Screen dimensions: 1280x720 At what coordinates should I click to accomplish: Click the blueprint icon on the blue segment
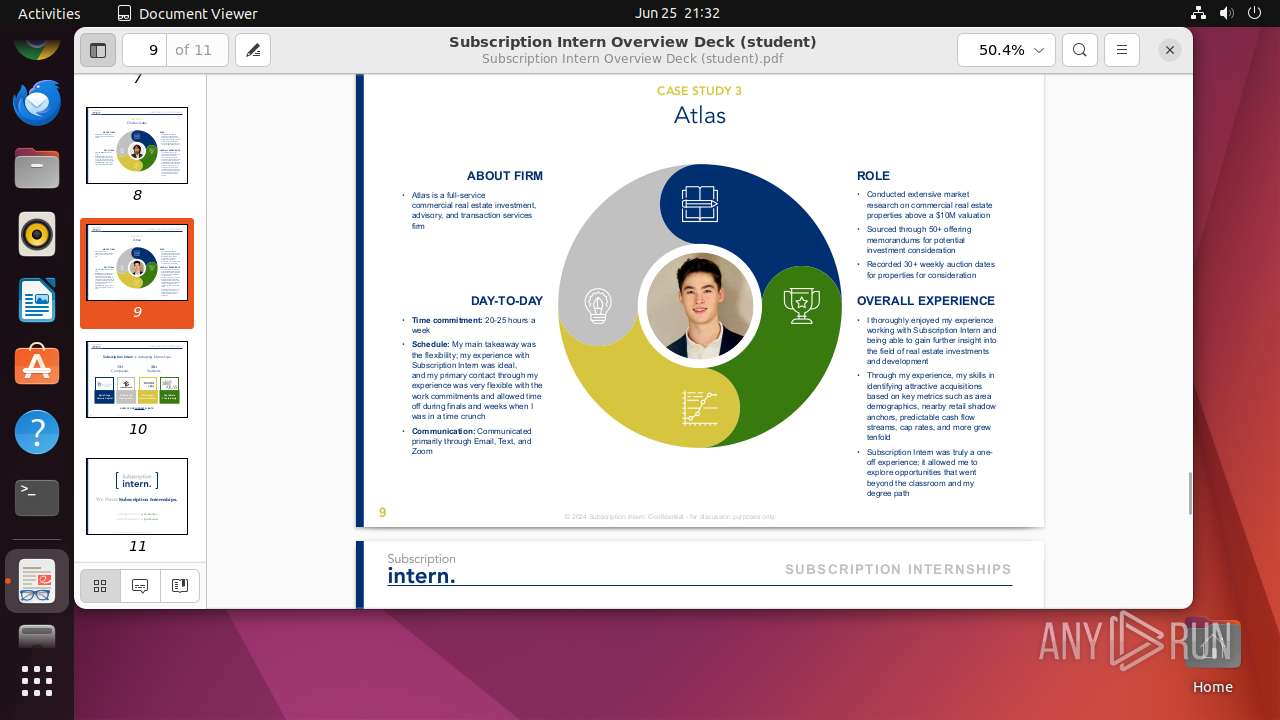700,204
